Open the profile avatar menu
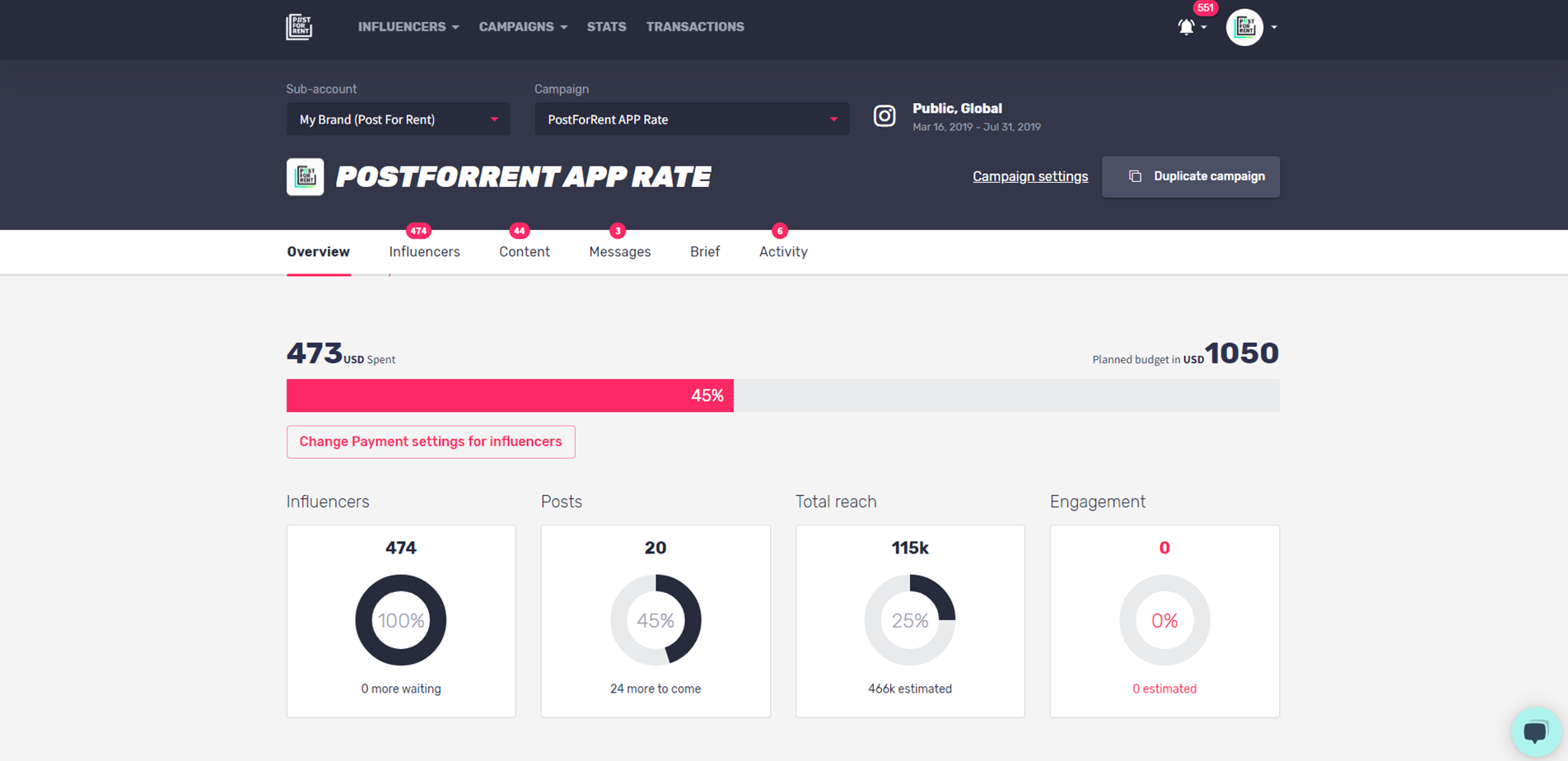The image size is (1568, 761). (1244, 27)
